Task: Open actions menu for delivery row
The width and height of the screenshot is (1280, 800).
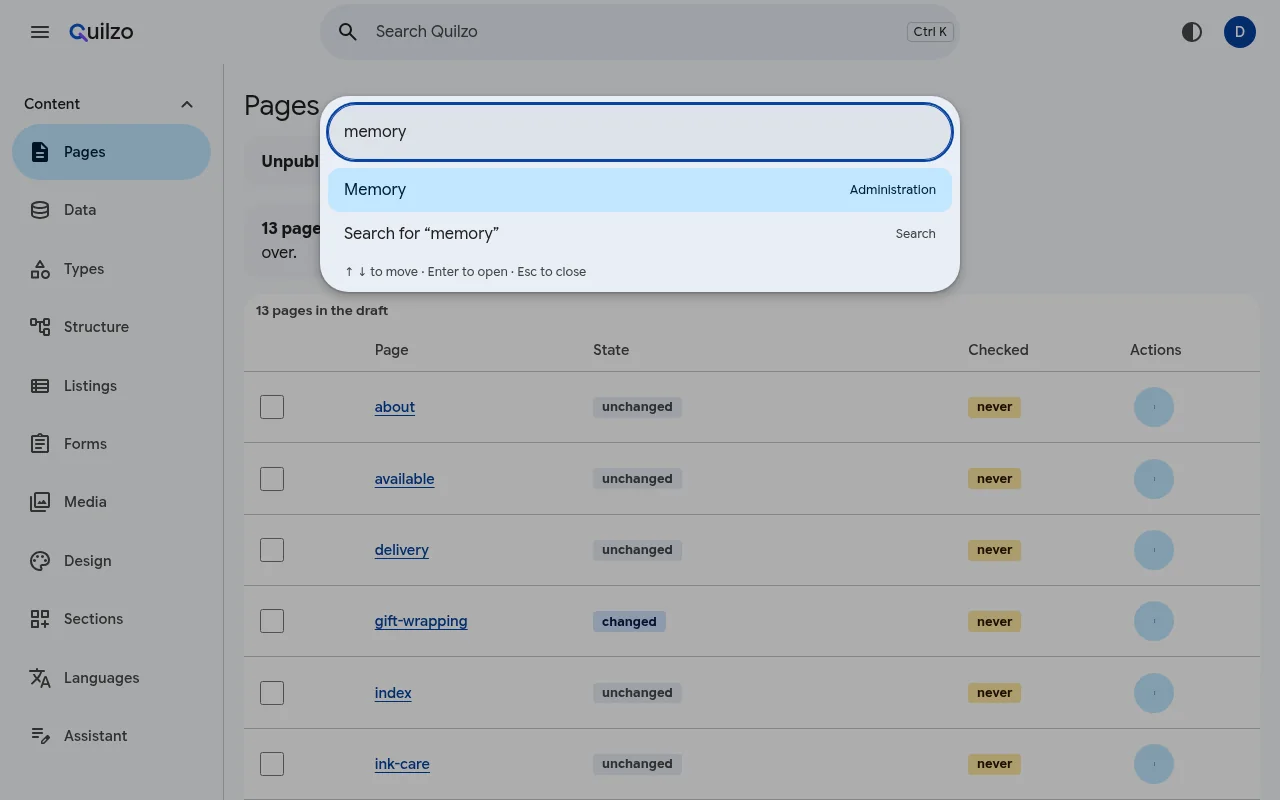Action: click(x=1154, y=550)
